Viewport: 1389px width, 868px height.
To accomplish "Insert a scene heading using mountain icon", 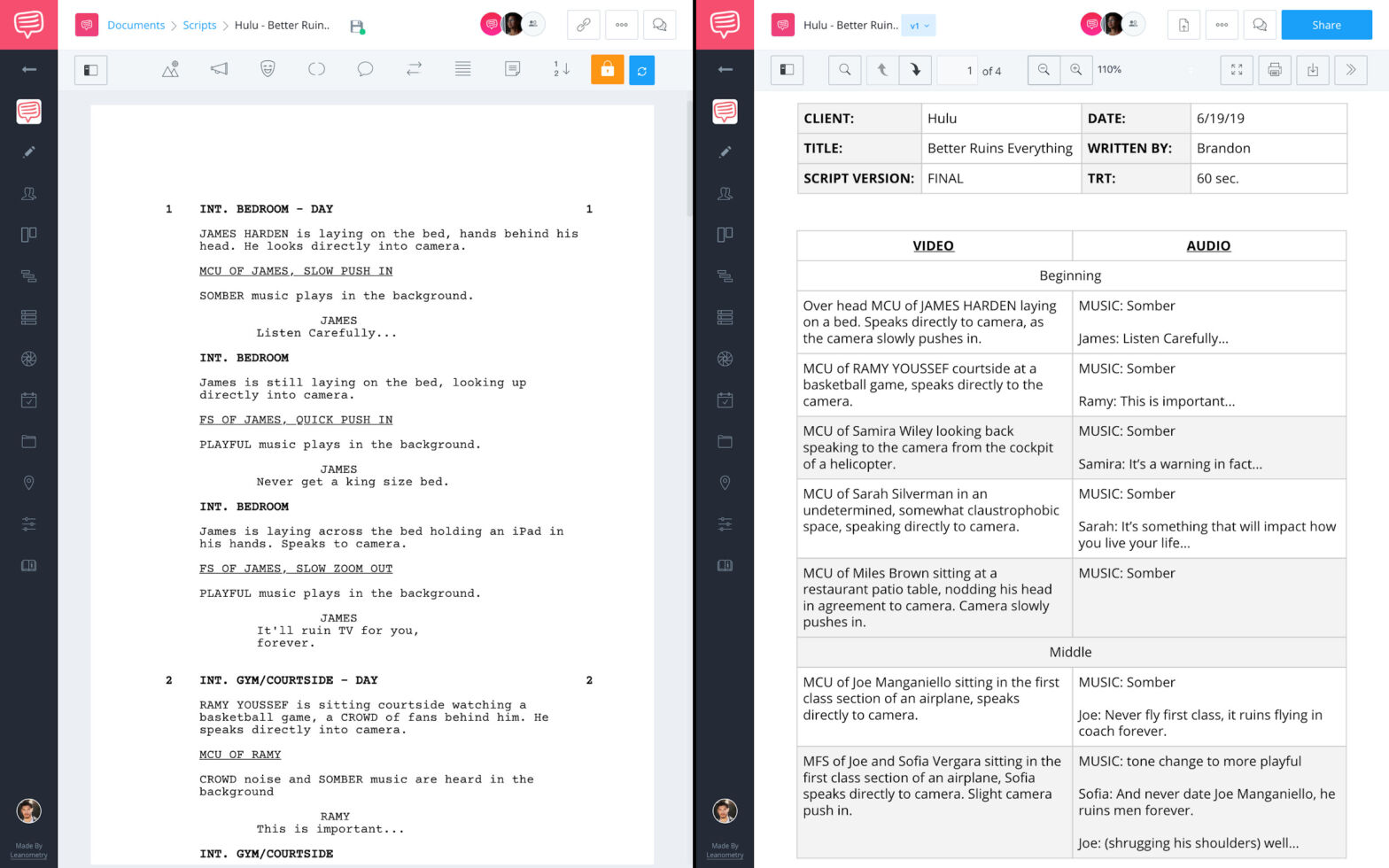I will pos(171,69).
